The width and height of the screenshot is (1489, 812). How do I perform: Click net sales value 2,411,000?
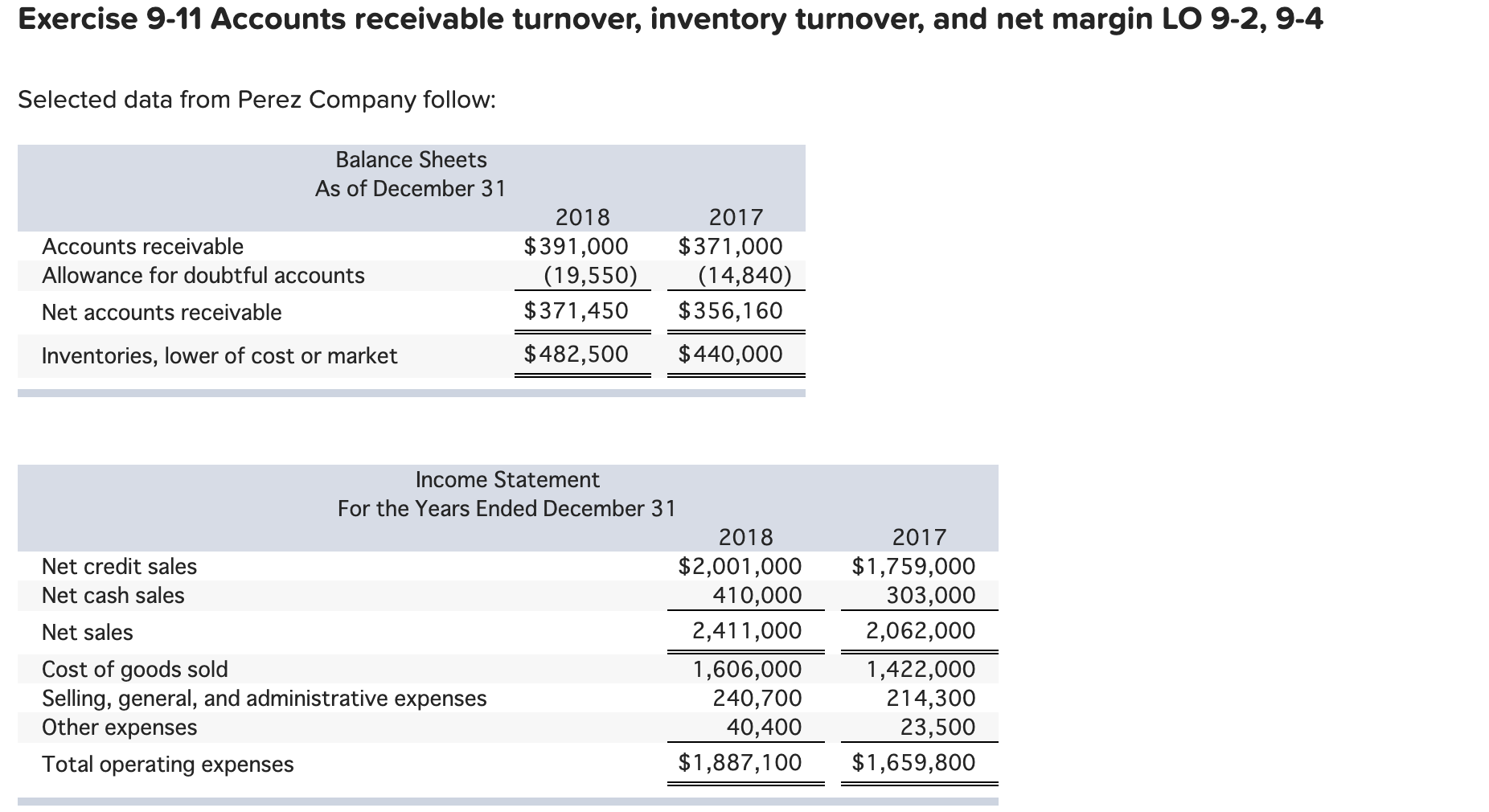pos(747,630)
